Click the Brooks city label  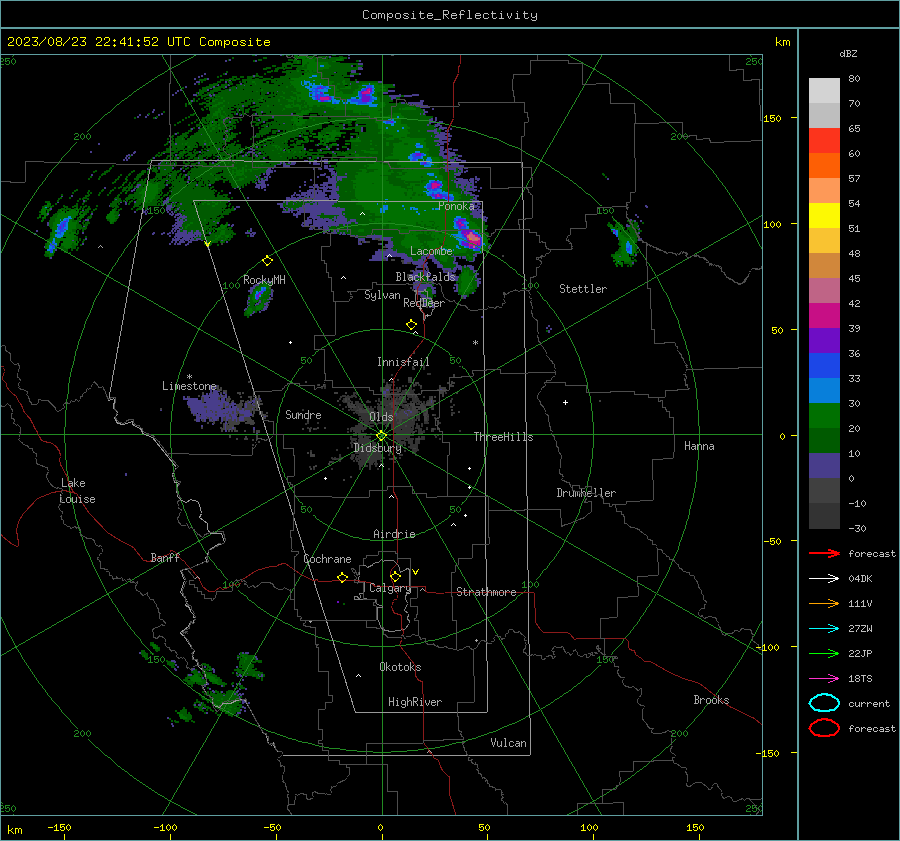point(711,700)
